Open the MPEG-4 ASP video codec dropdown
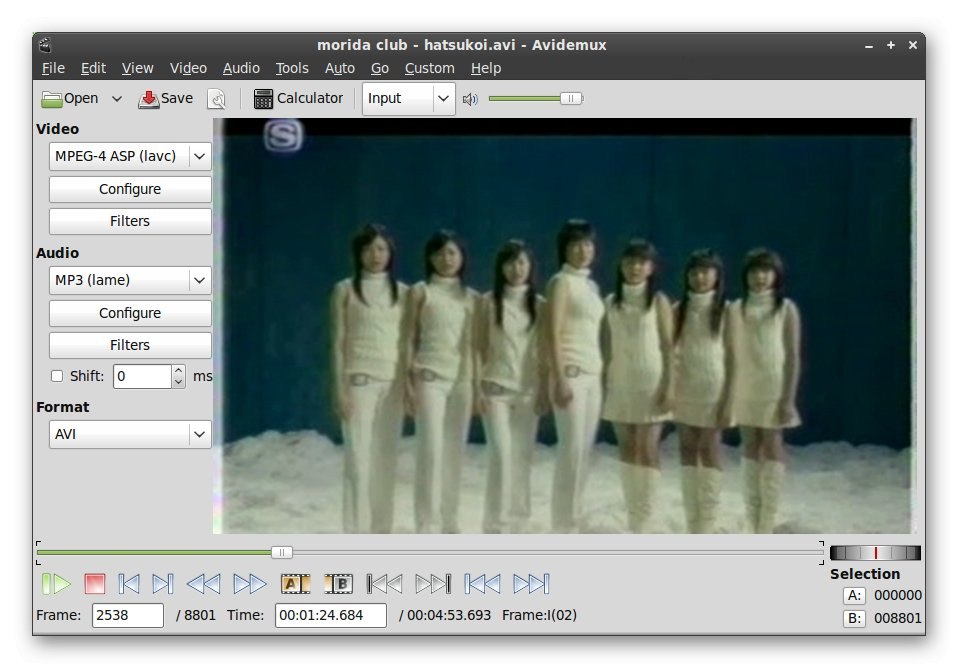The height and width of the screenshot is (668, 958). pos(130,156)
